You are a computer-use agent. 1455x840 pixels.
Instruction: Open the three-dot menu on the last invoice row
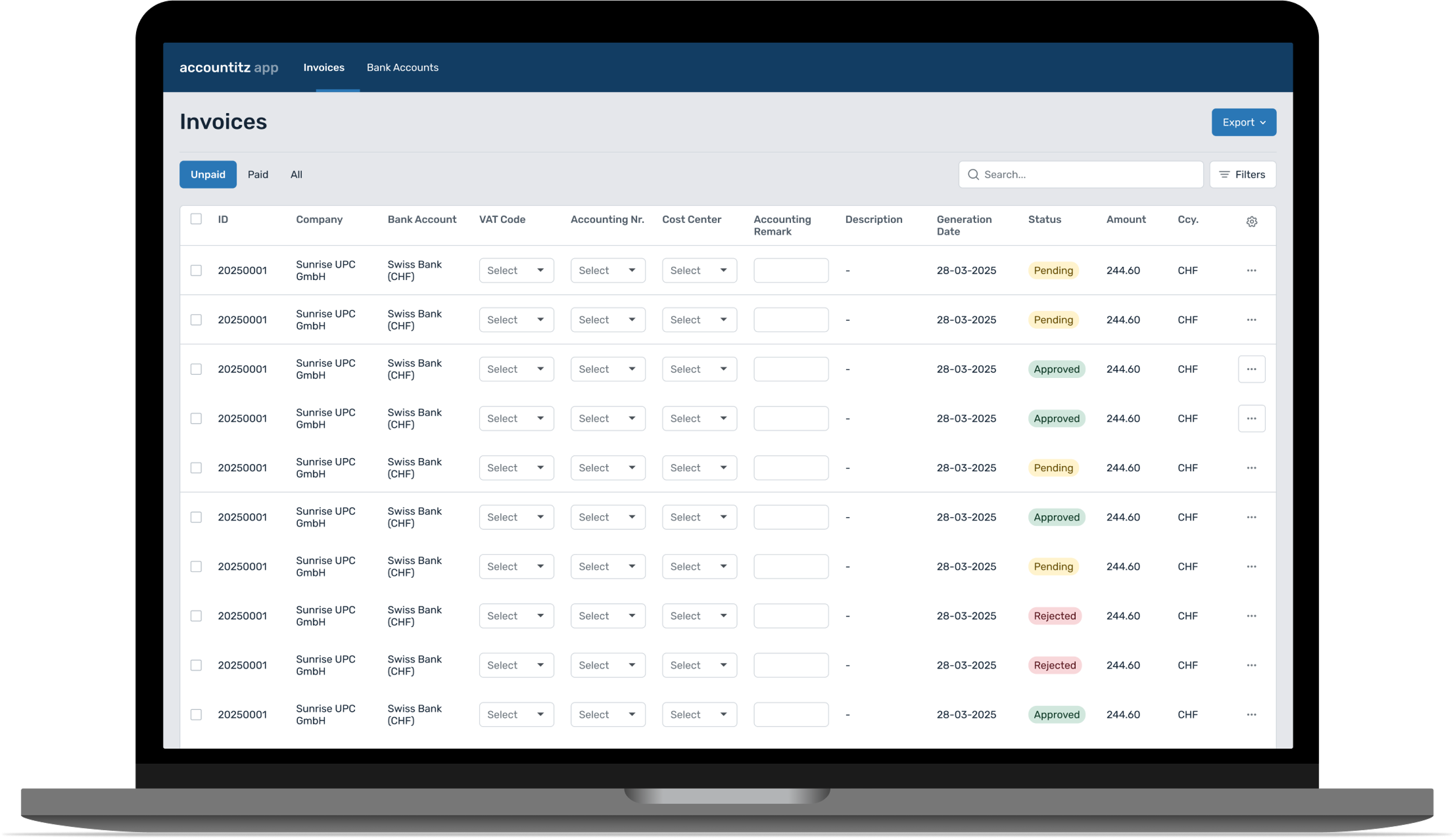1251,714
